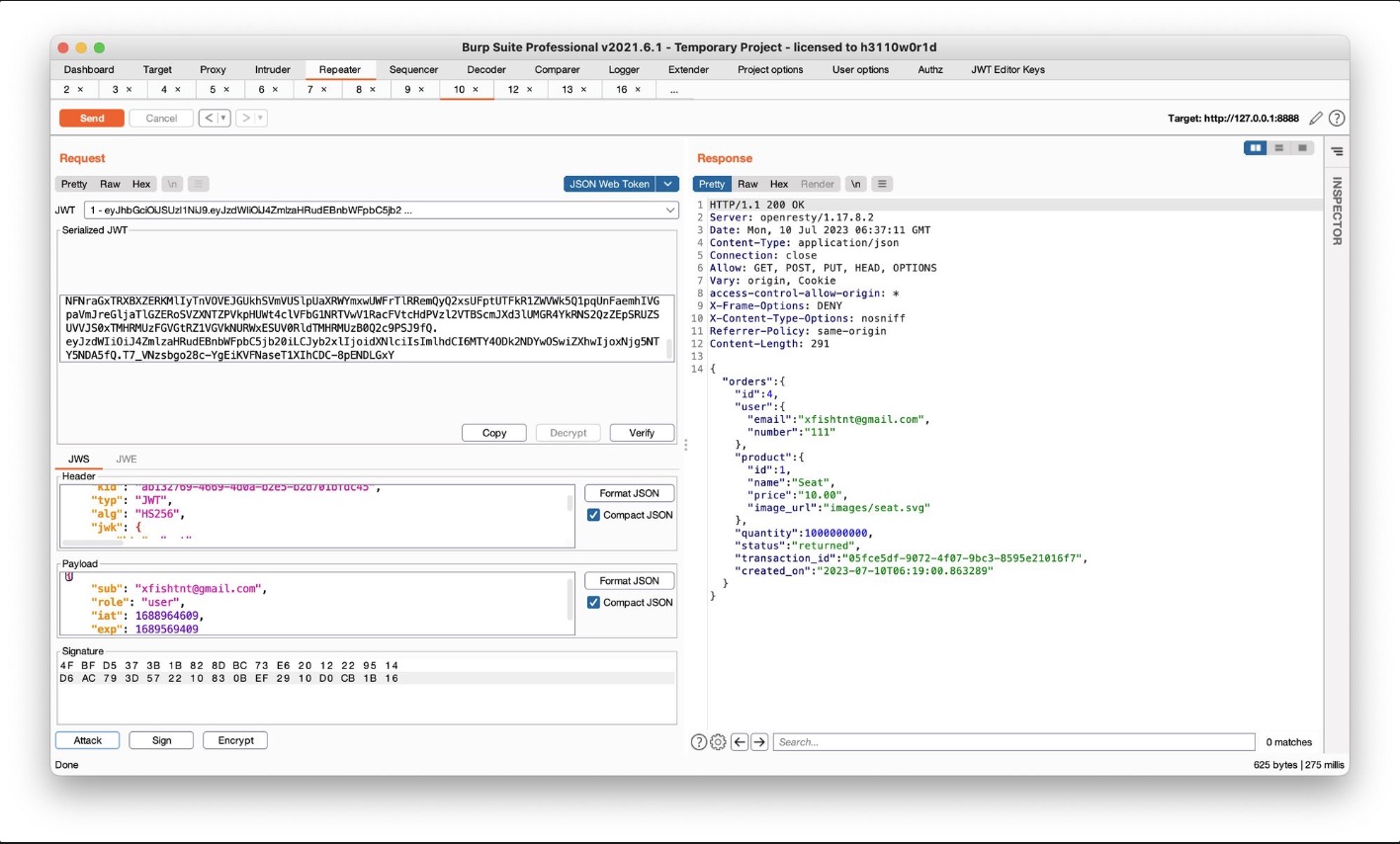
Task: Open the Decoder tab
Action: click(x=486, y=70)
